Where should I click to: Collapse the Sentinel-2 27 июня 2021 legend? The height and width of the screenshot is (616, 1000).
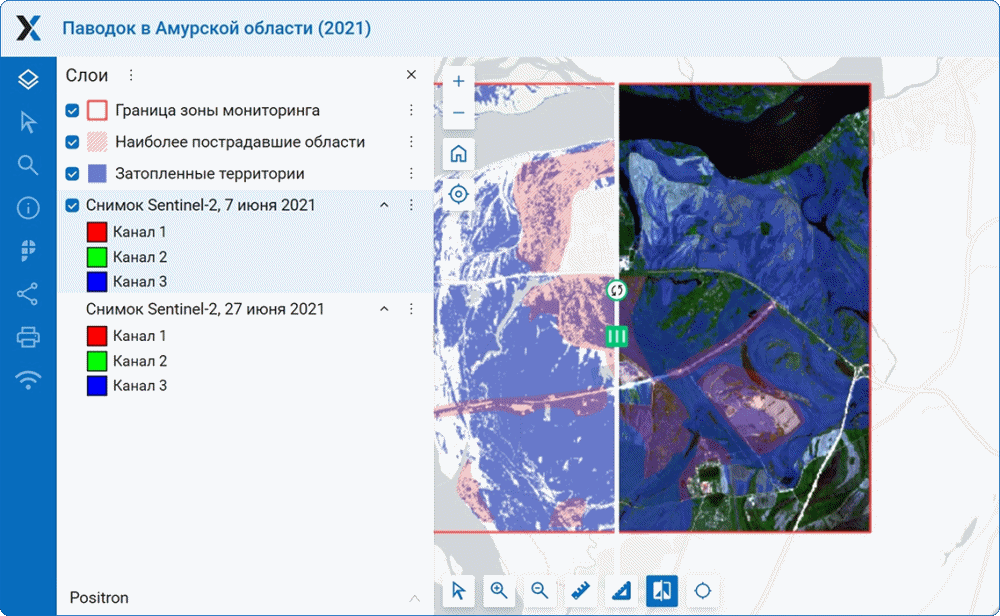(383, 310)
